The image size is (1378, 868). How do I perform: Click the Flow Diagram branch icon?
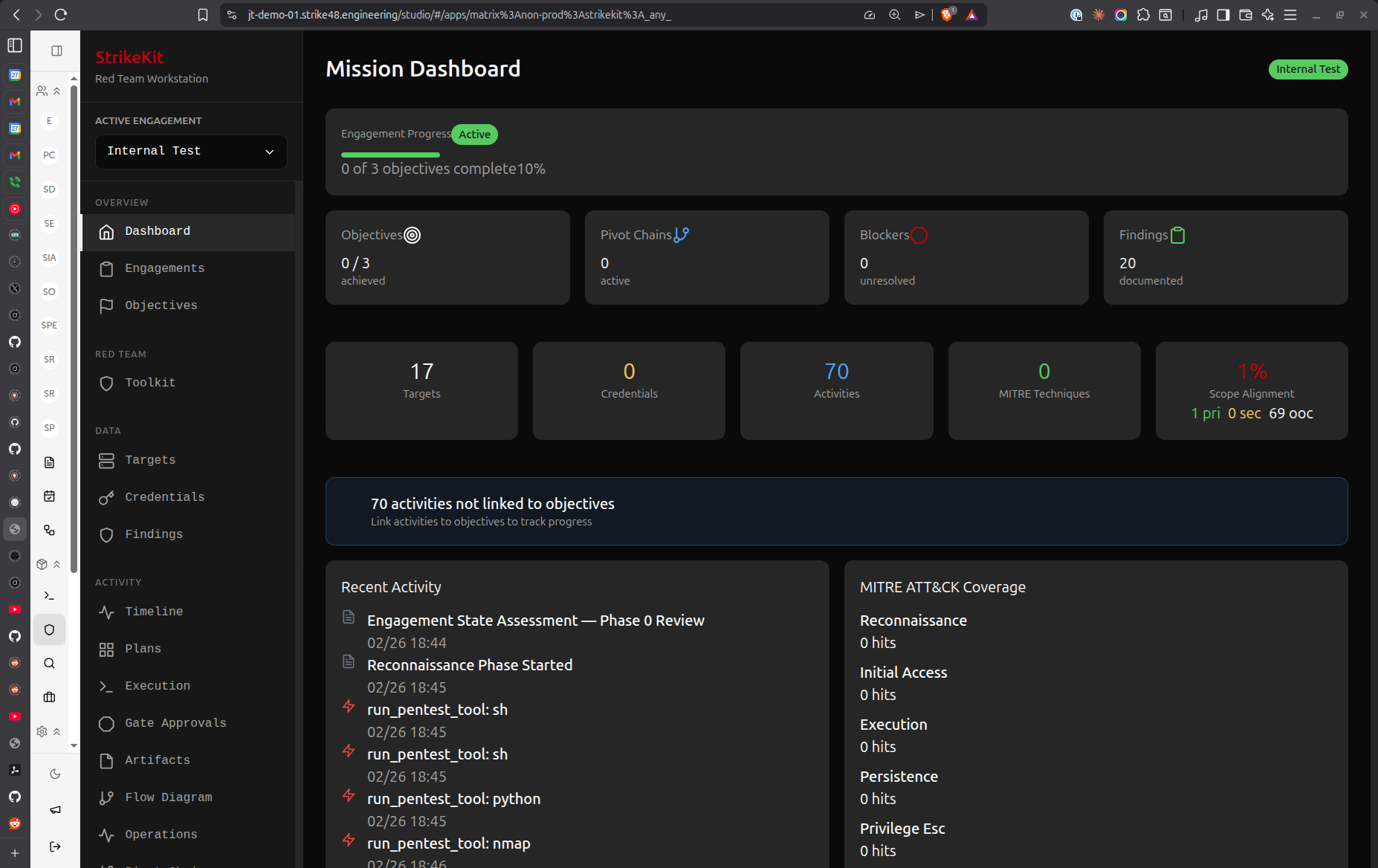(106, 798)
